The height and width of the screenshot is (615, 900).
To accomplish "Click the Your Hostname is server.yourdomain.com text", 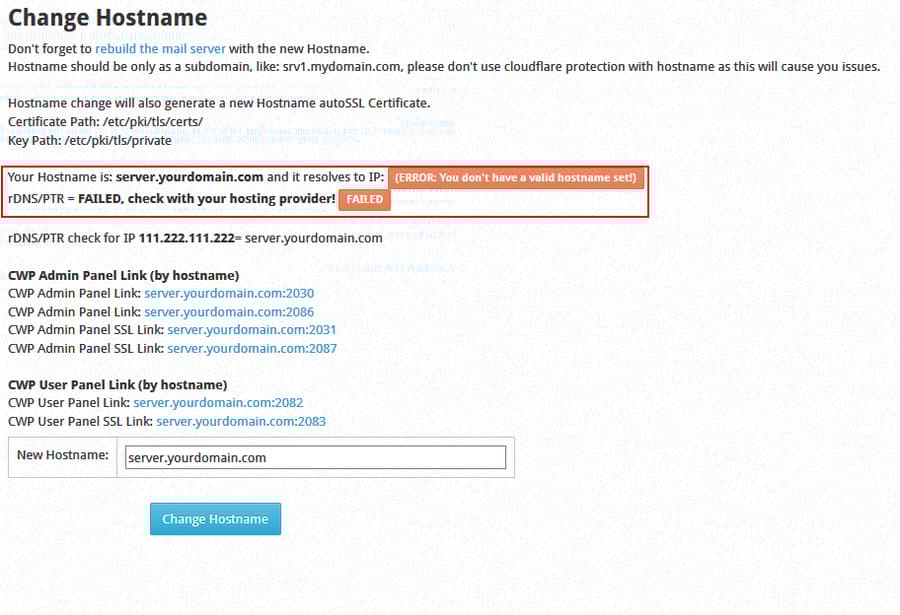I will [194, 177].
